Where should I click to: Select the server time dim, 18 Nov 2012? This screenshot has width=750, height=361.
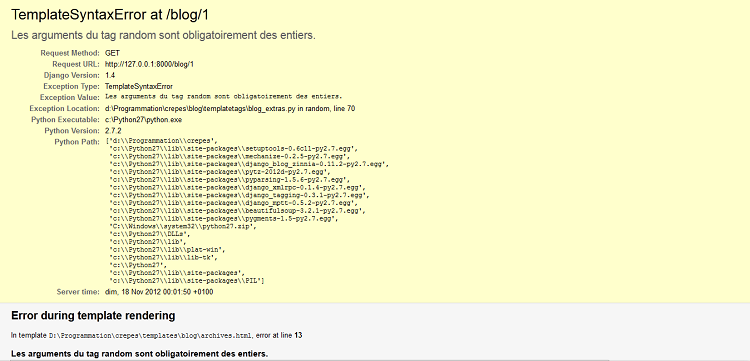click(159, 292)
